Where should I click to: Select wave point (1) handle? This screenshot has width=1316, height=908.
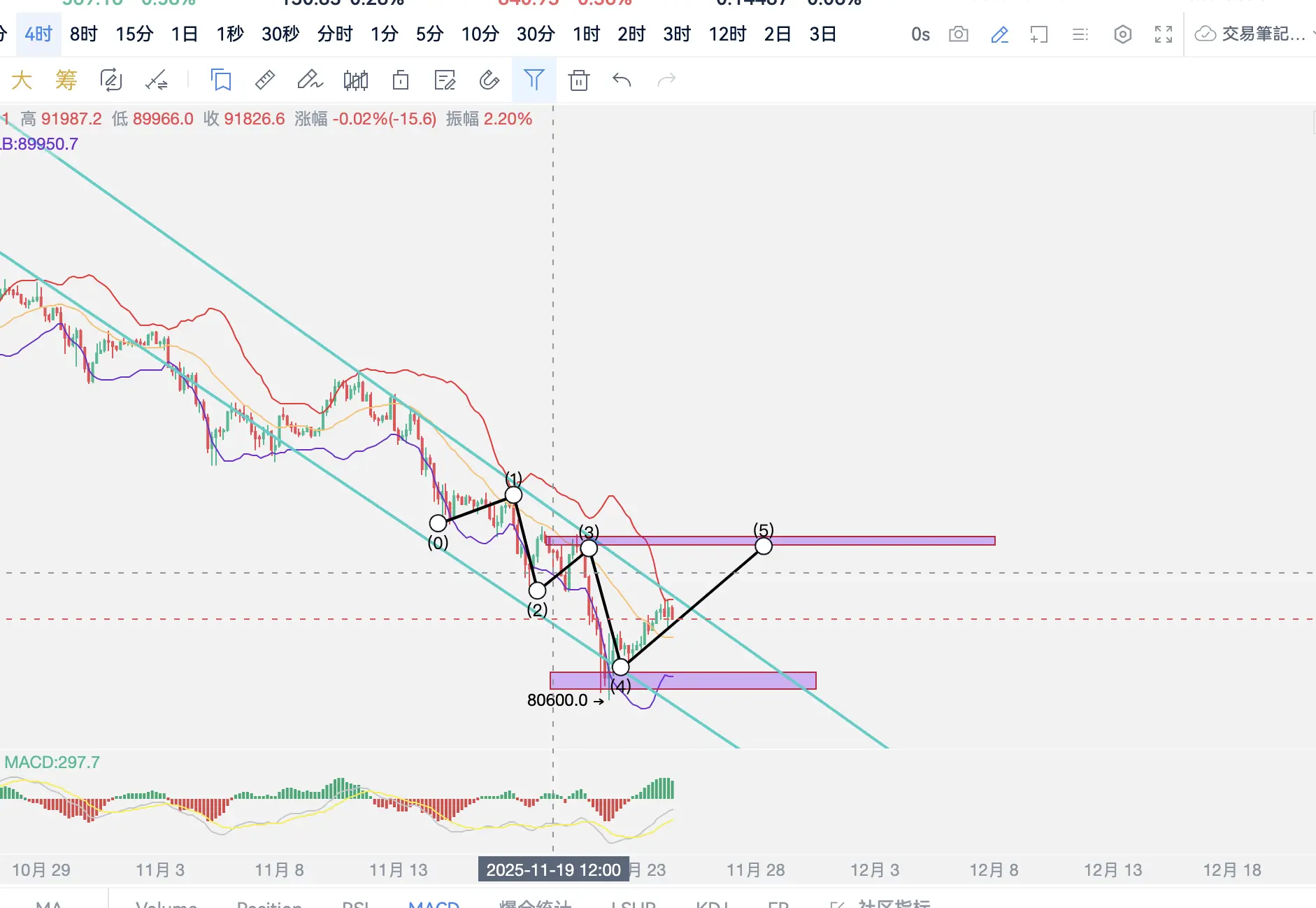click(x=513, y=495)
